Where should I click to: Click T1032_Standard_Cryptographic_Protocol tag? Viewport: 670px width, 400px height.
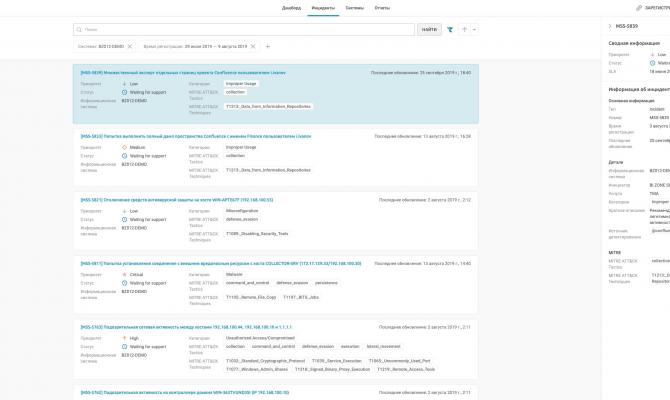point(264,361)
